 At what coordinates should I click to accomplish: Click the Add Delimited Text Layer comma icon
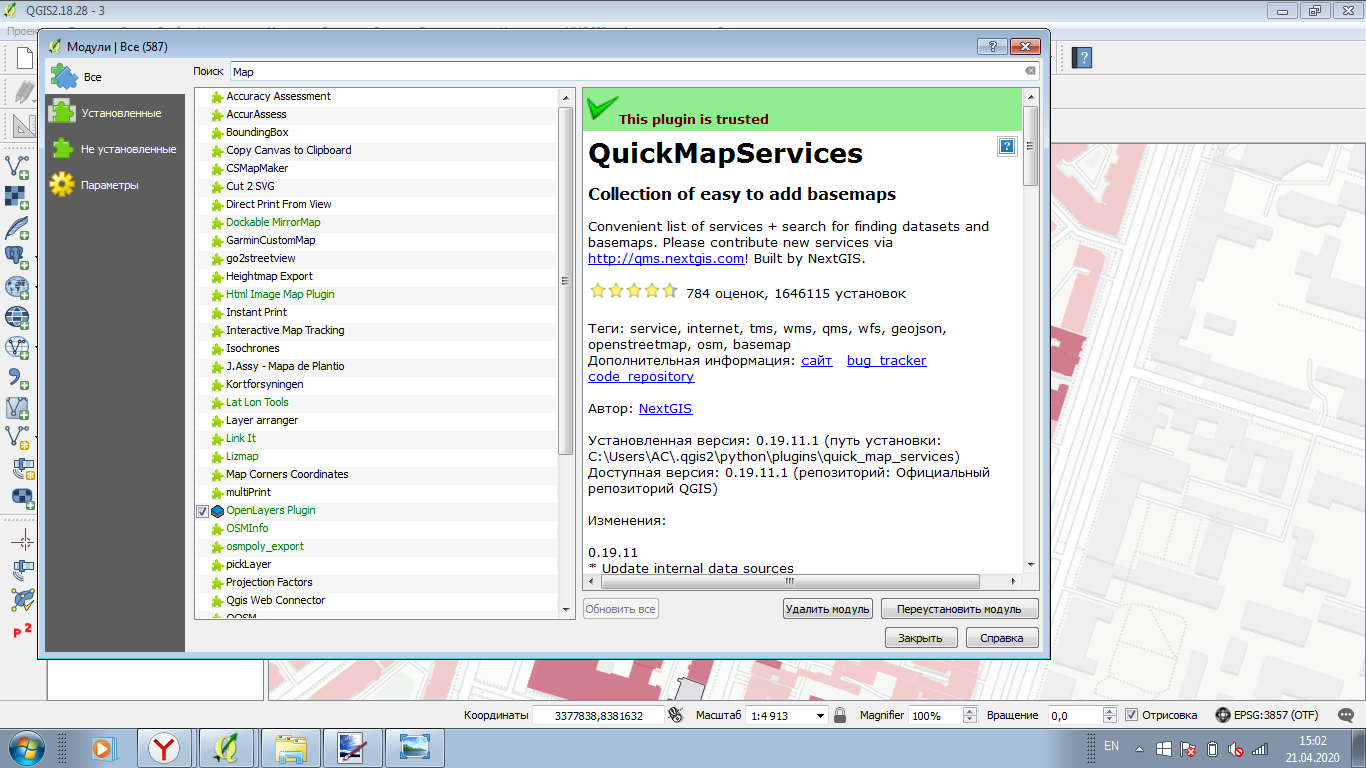pyautogui.click(x=17, y=377)
